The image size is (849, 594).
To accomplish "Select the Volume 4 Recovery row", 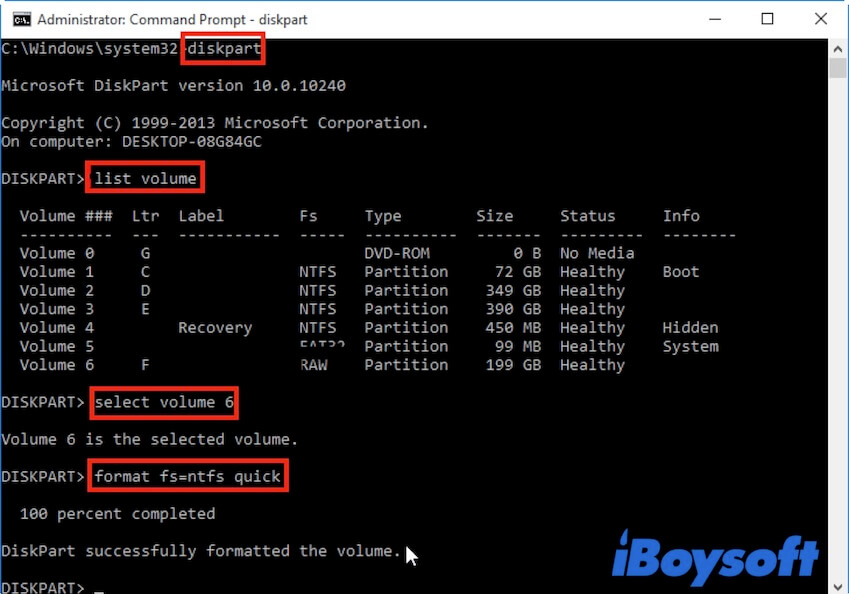I will point(300,327).
